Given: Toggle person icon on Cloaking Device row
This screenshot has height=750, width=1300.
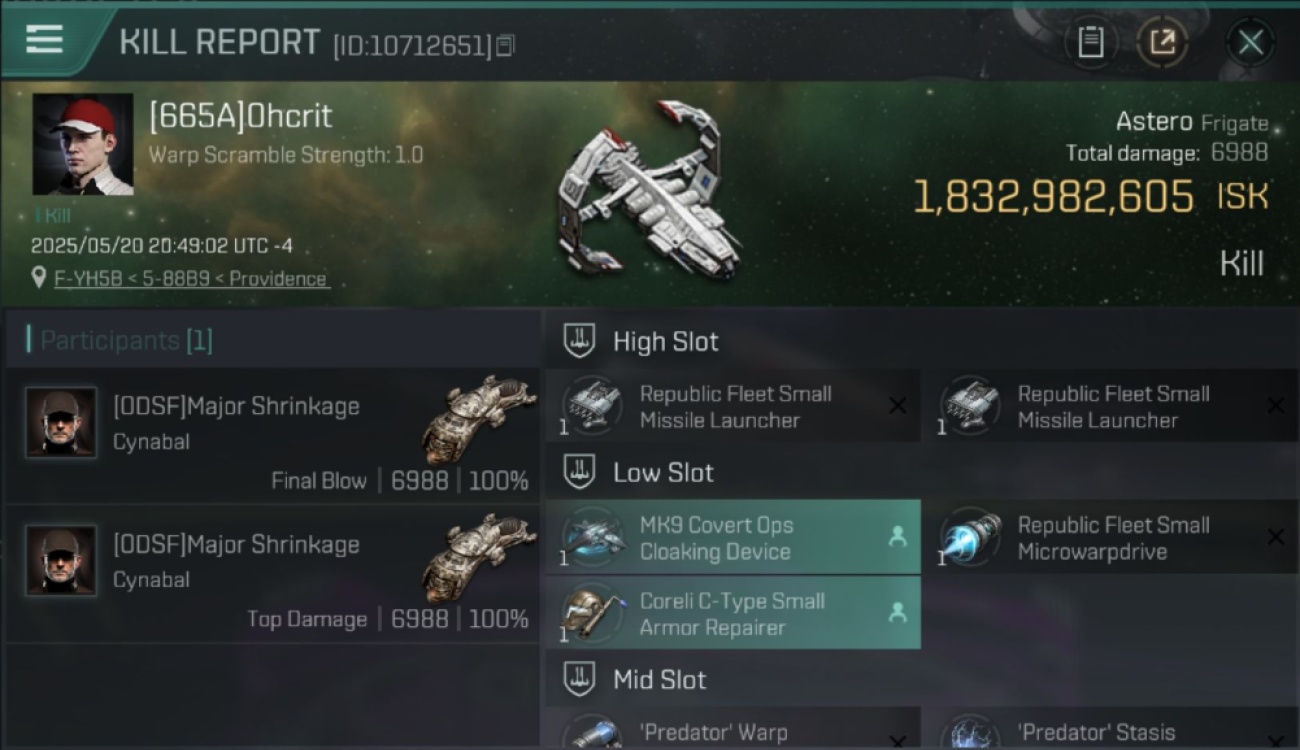Looking at the screenshot, I should (x=897, y=537).
